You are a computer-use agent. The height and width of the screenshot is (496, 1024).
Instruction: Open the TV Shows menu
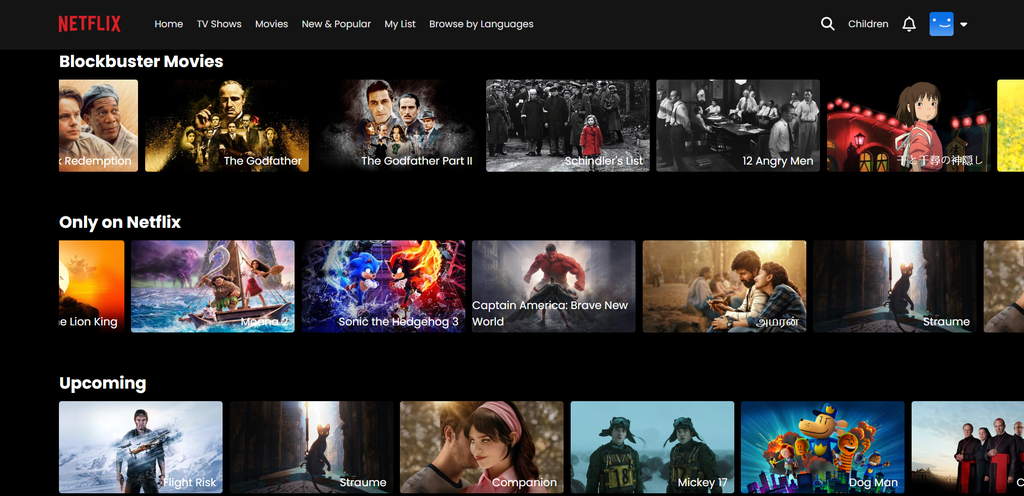[x=219, y=24]
